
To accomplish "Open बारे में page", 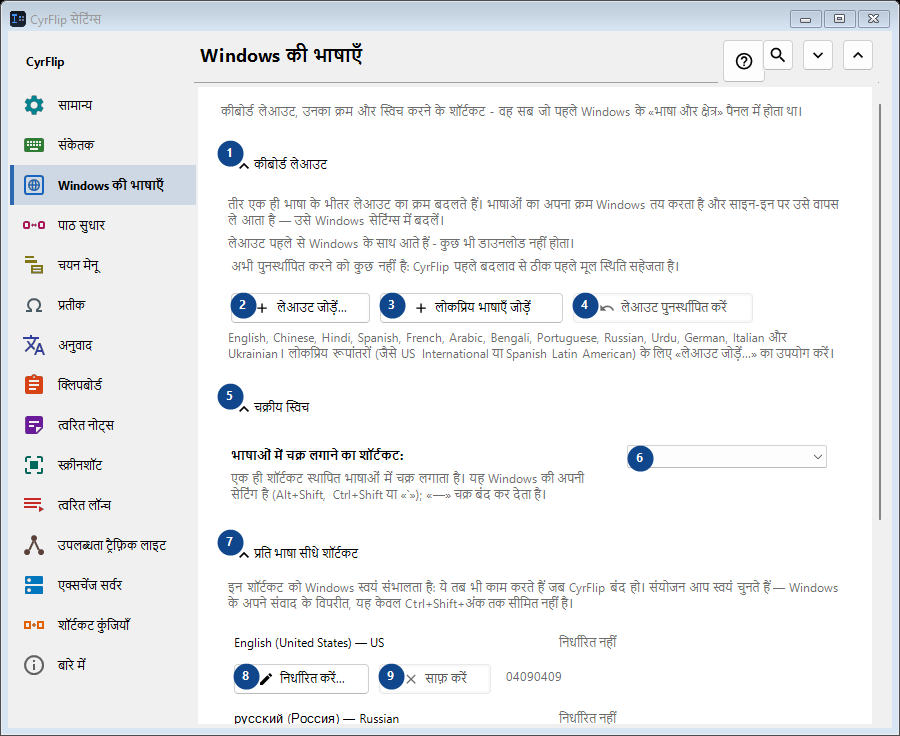I will (103, 665).
